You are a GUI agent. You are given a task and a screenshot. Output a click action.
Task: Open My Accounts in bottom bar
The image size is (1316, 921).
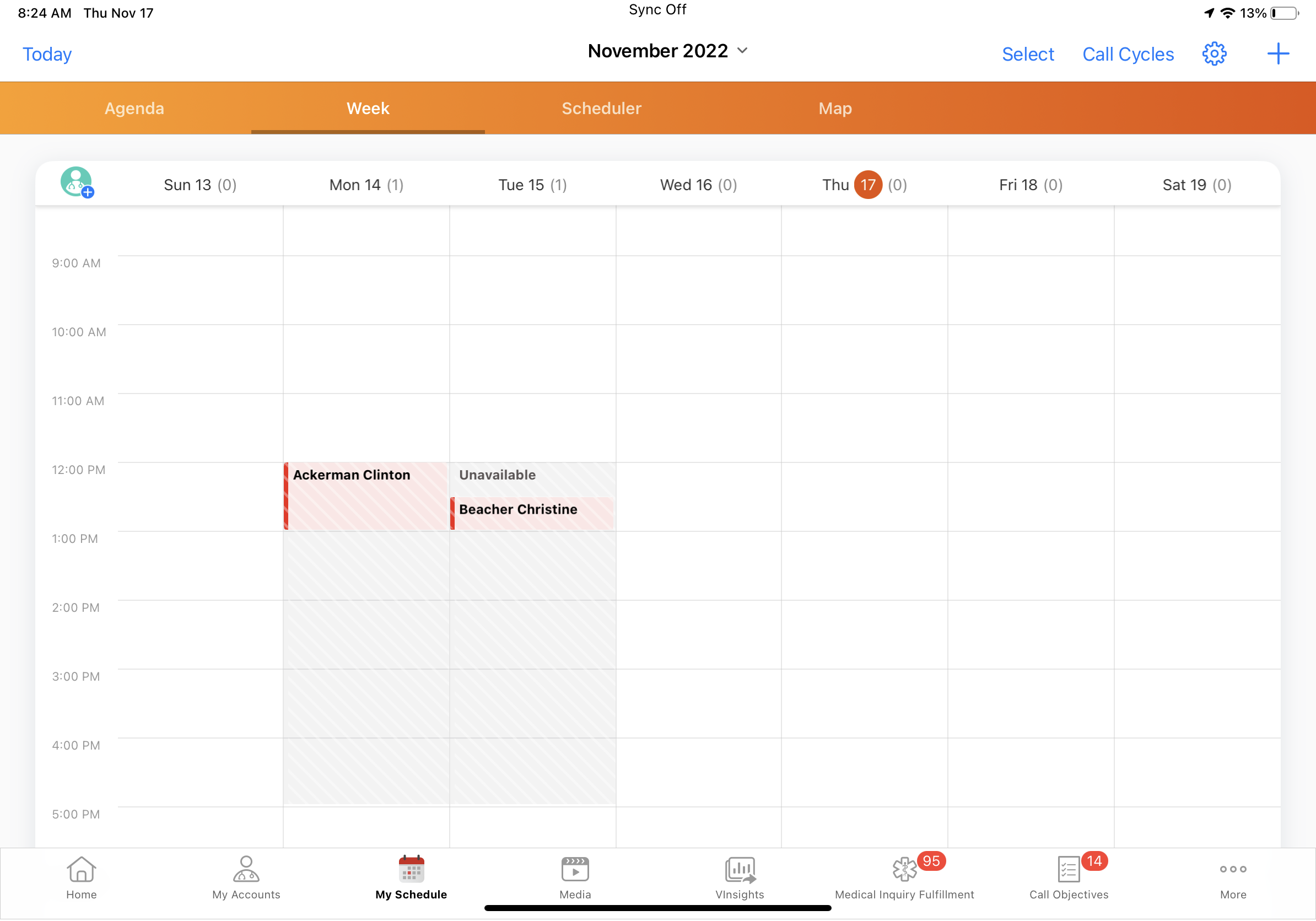(x=246, y=877)
